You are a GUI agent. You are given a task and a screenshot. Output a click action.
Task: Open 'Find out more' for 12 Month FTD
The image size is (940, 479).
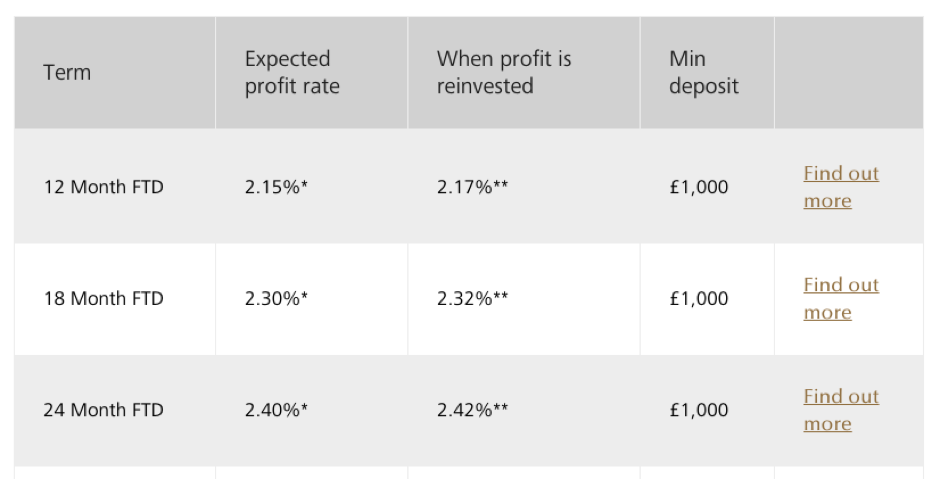coord(840,187)
